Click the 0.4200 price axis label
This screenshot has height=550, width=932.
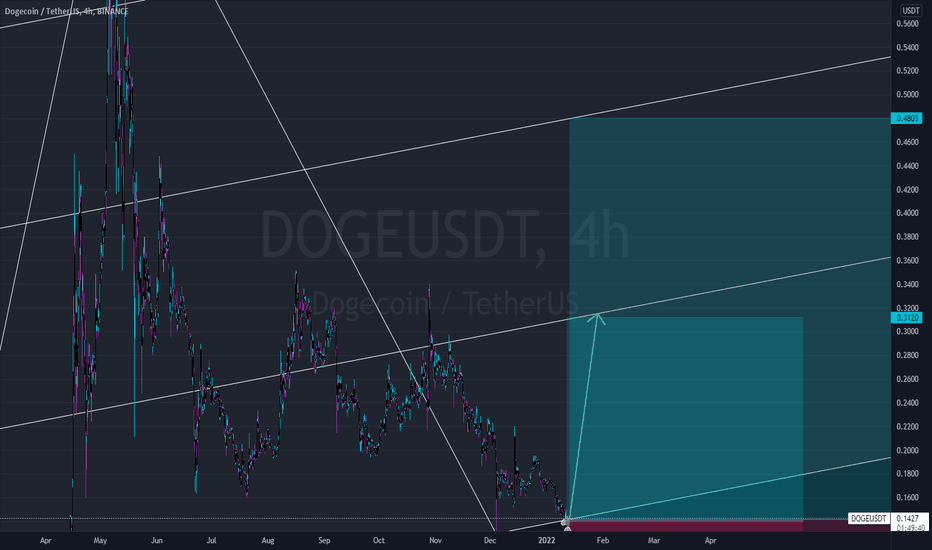(907, 190)
